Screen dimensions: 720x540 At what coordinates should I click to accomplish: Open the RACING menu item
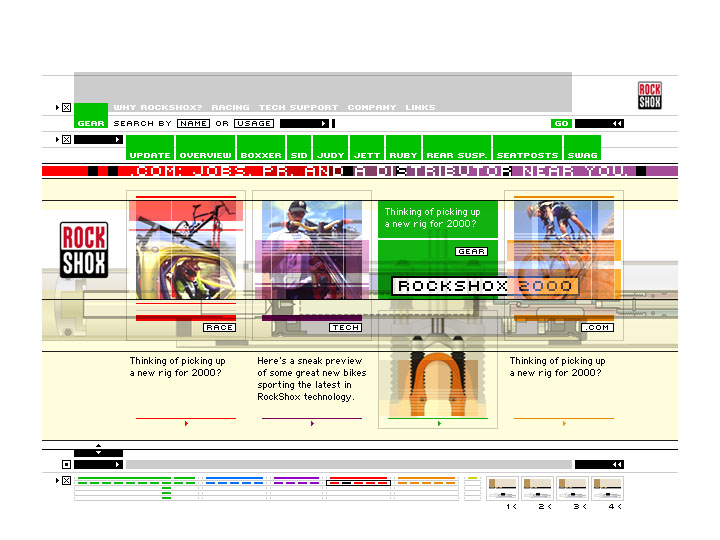[230, 107]
